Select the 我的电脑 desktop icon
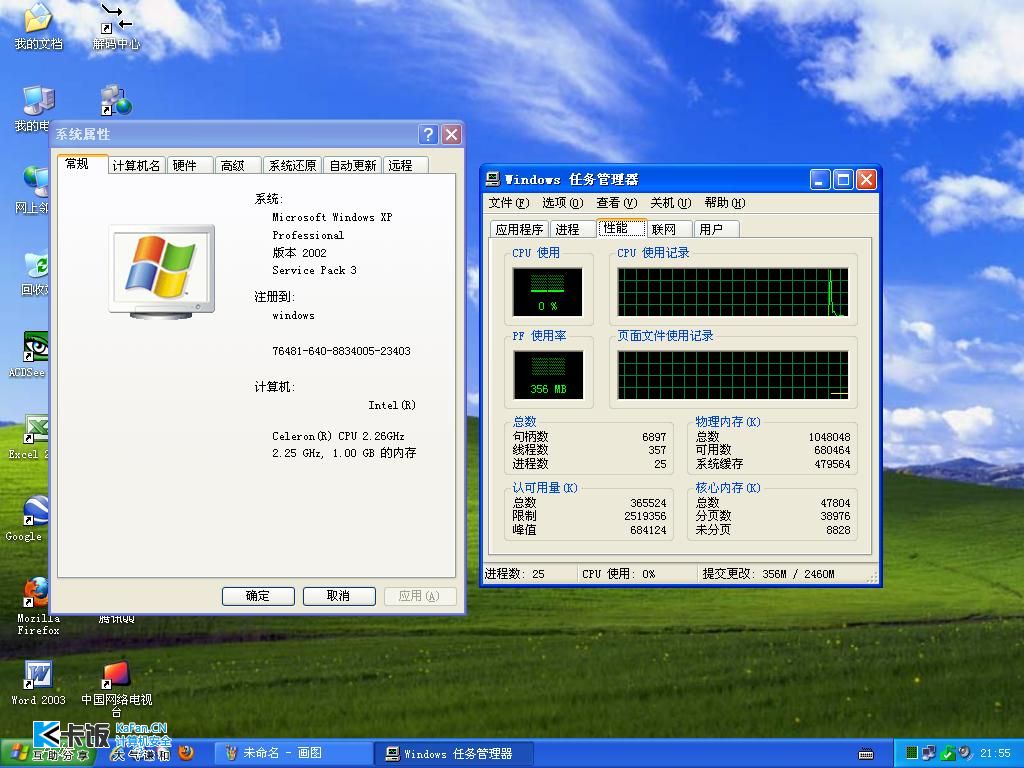The height and width of the screenshot is (768, 1024). pyautogui.click(x=31, y=108)
